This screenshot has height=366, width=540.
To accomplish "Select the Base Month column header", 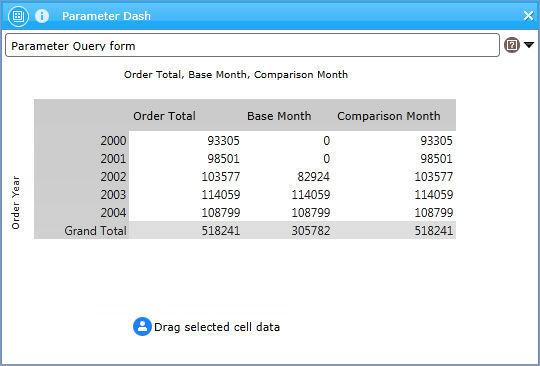I will (279, 116).
